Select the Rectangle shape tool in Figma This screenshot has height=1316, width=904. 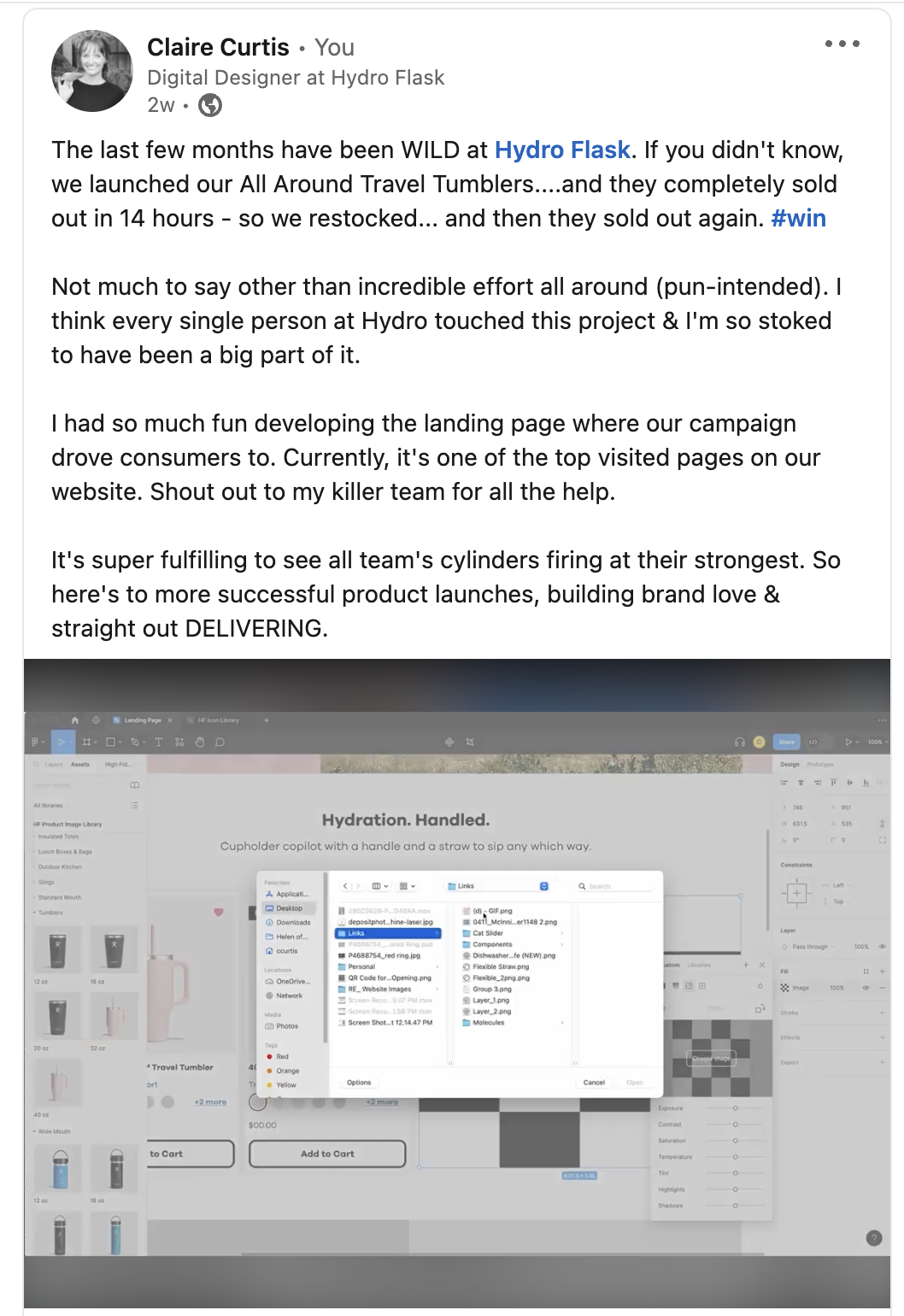point(112,742)
